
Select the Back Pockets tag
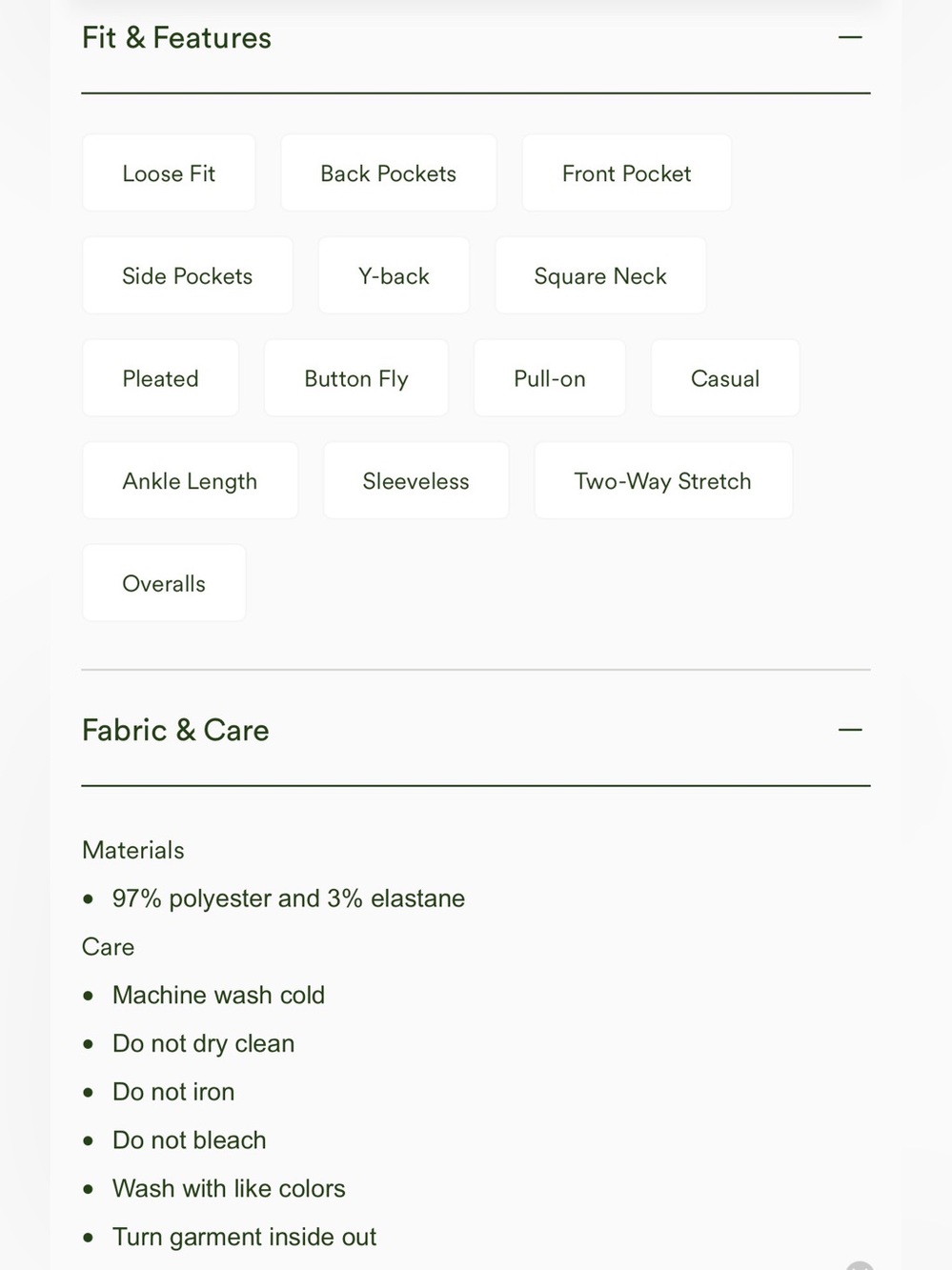click(x=388, y=173)
